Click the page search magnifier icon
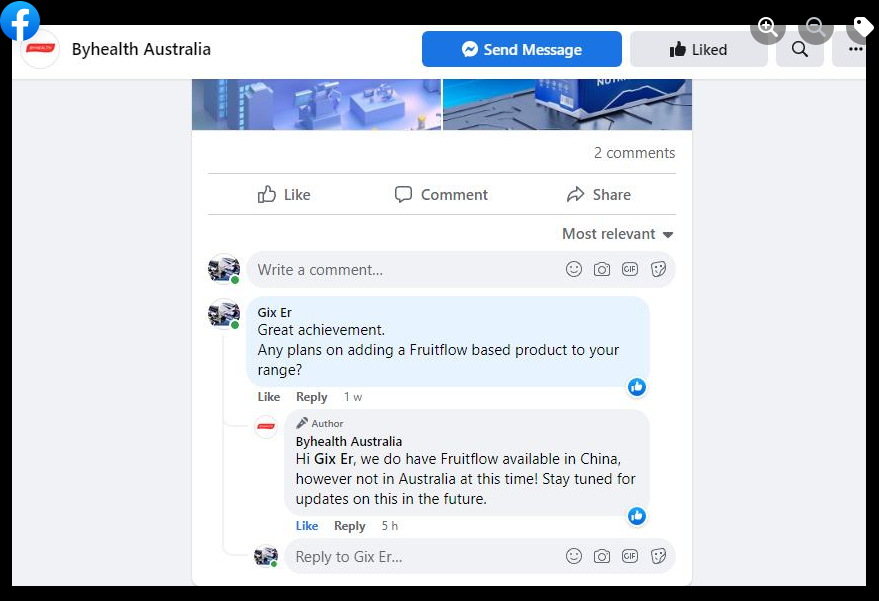 click(800, 49)
